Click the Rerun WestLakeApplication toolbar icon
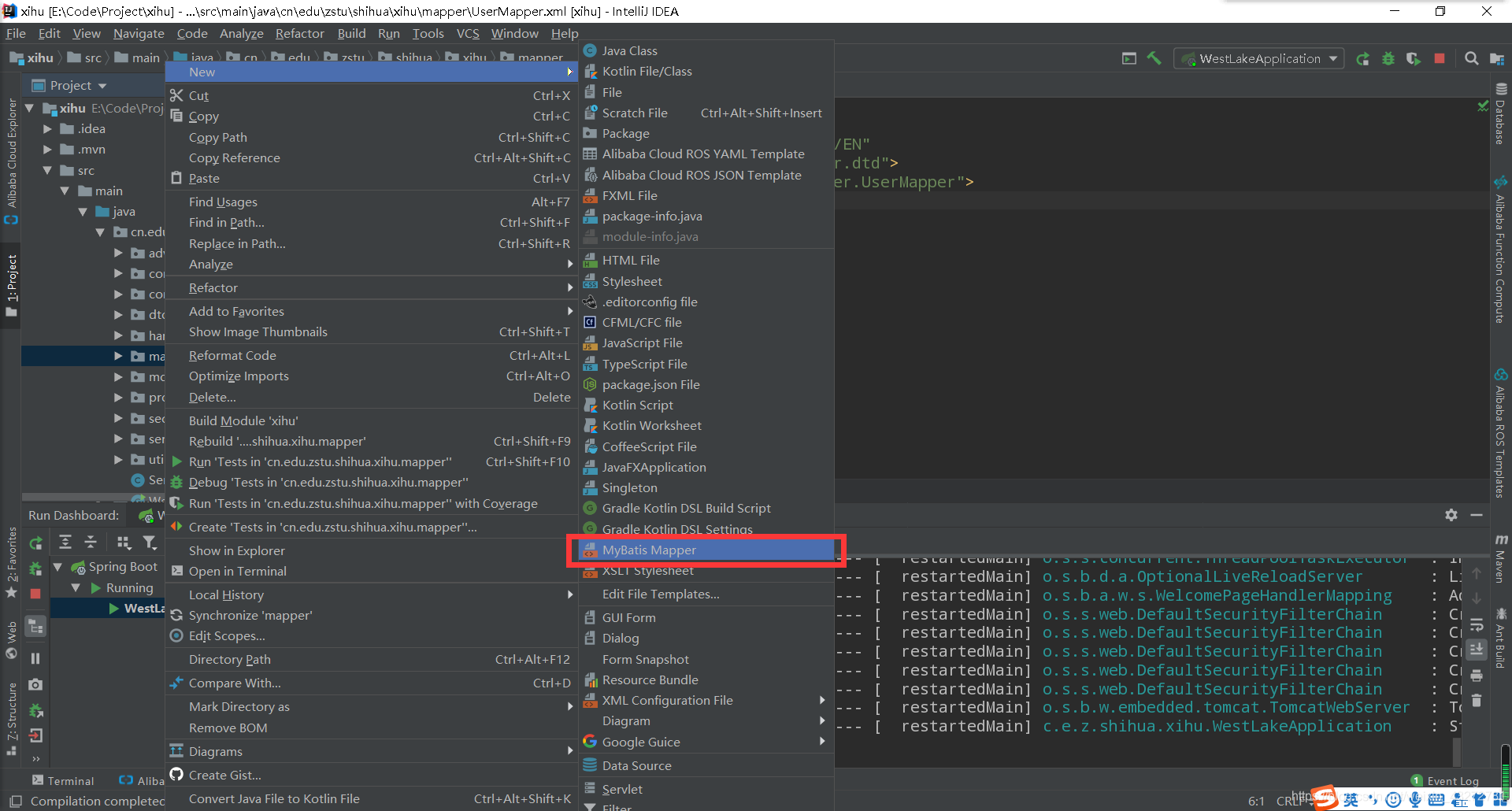Viewport: 1512px width, 811px height. [1362, 59]
